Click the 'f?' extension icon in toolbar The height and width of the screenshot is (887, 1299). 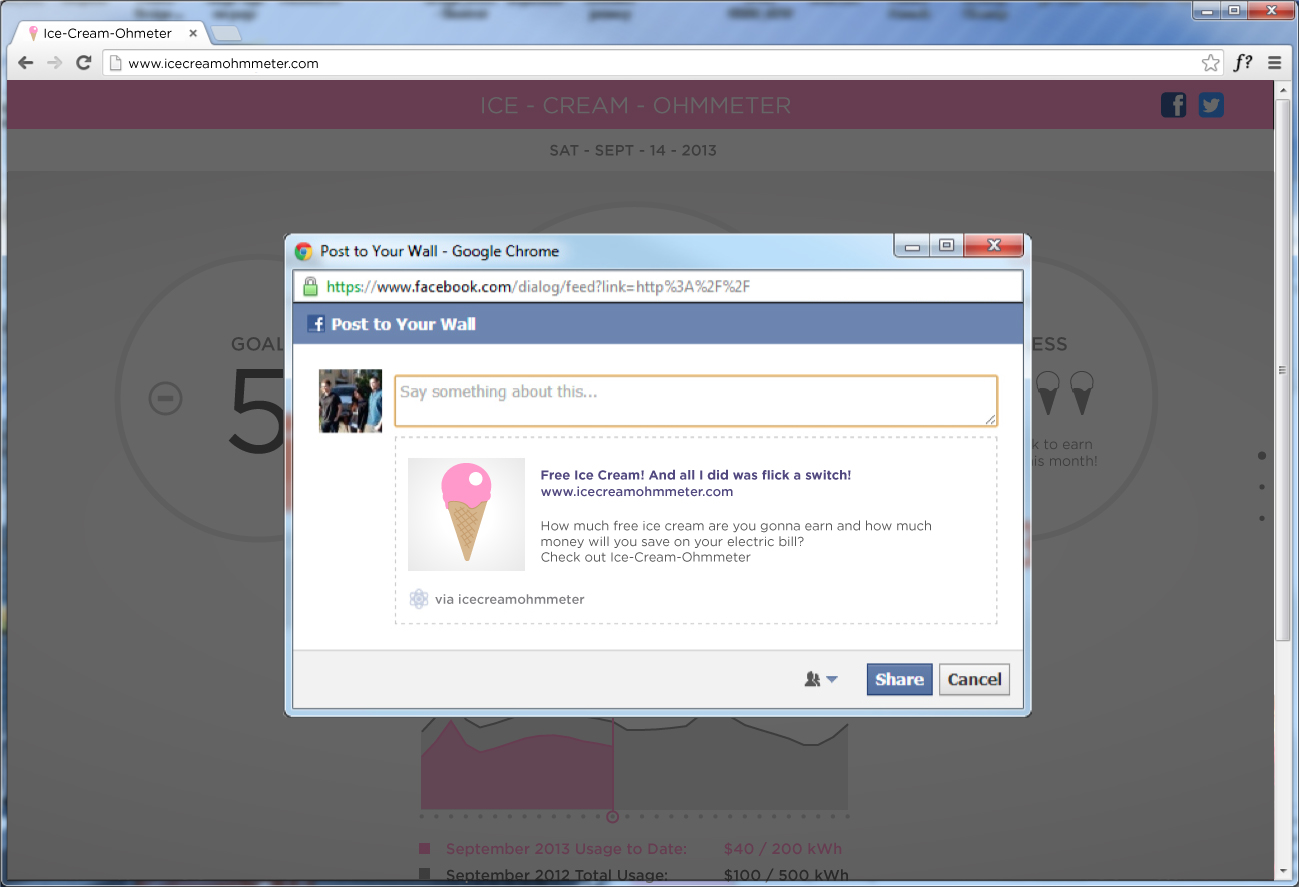pyautogui.click(x=1243, y=63)
